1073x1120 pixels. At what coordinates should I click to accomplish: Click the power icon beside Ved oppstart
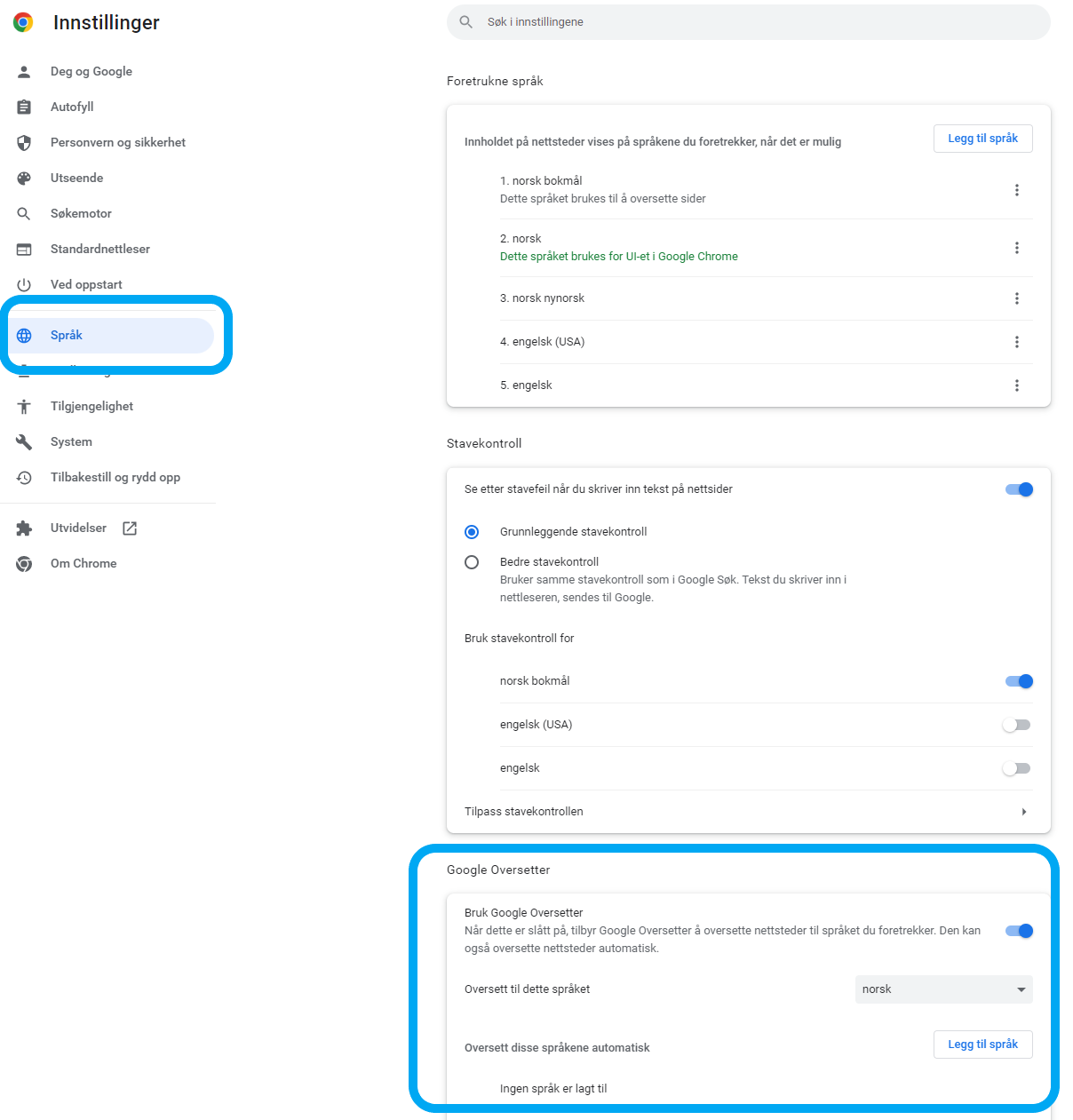pyautogui.click(x=24, y=285)
